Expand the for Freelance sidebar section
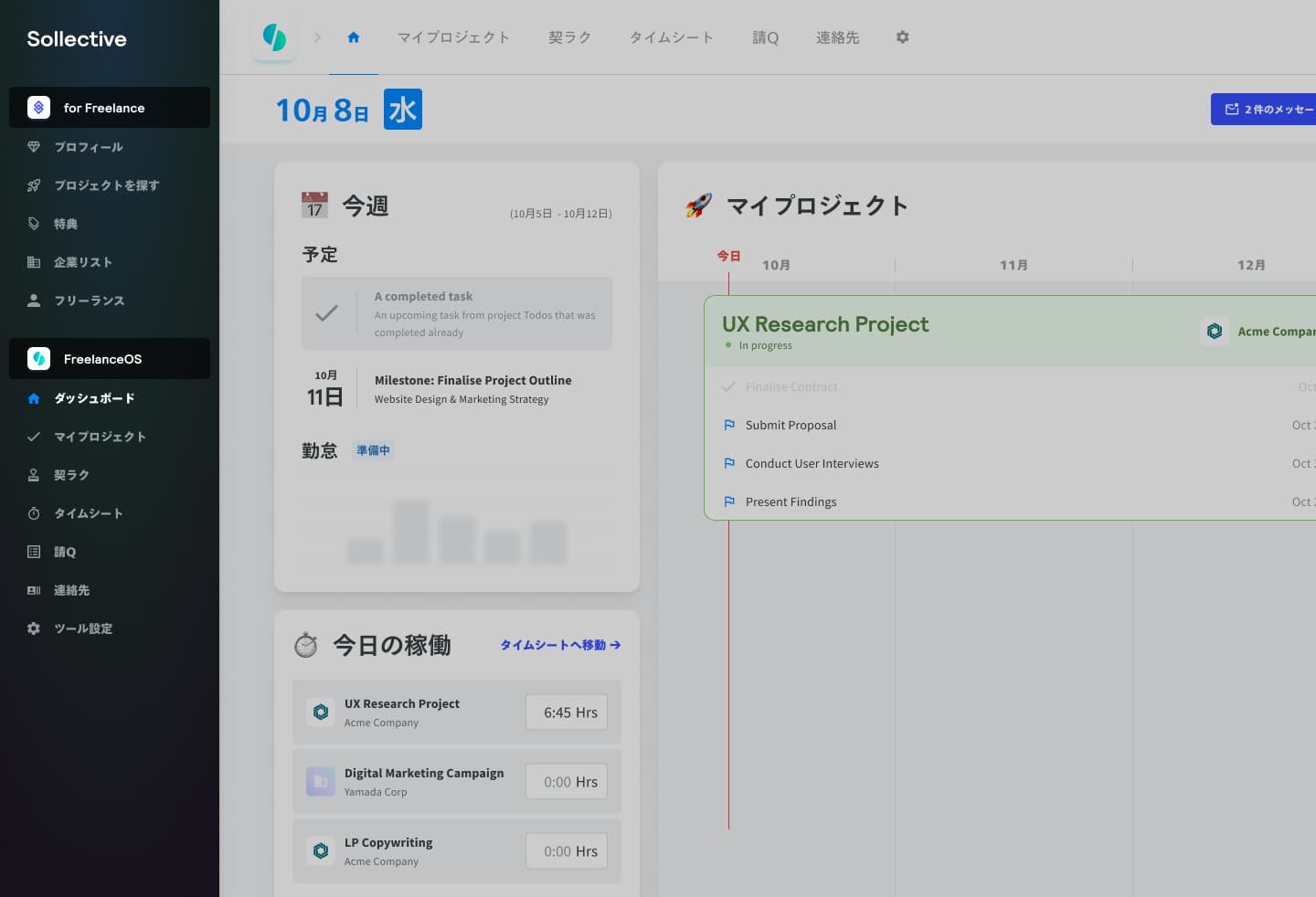 click(110, 108)
